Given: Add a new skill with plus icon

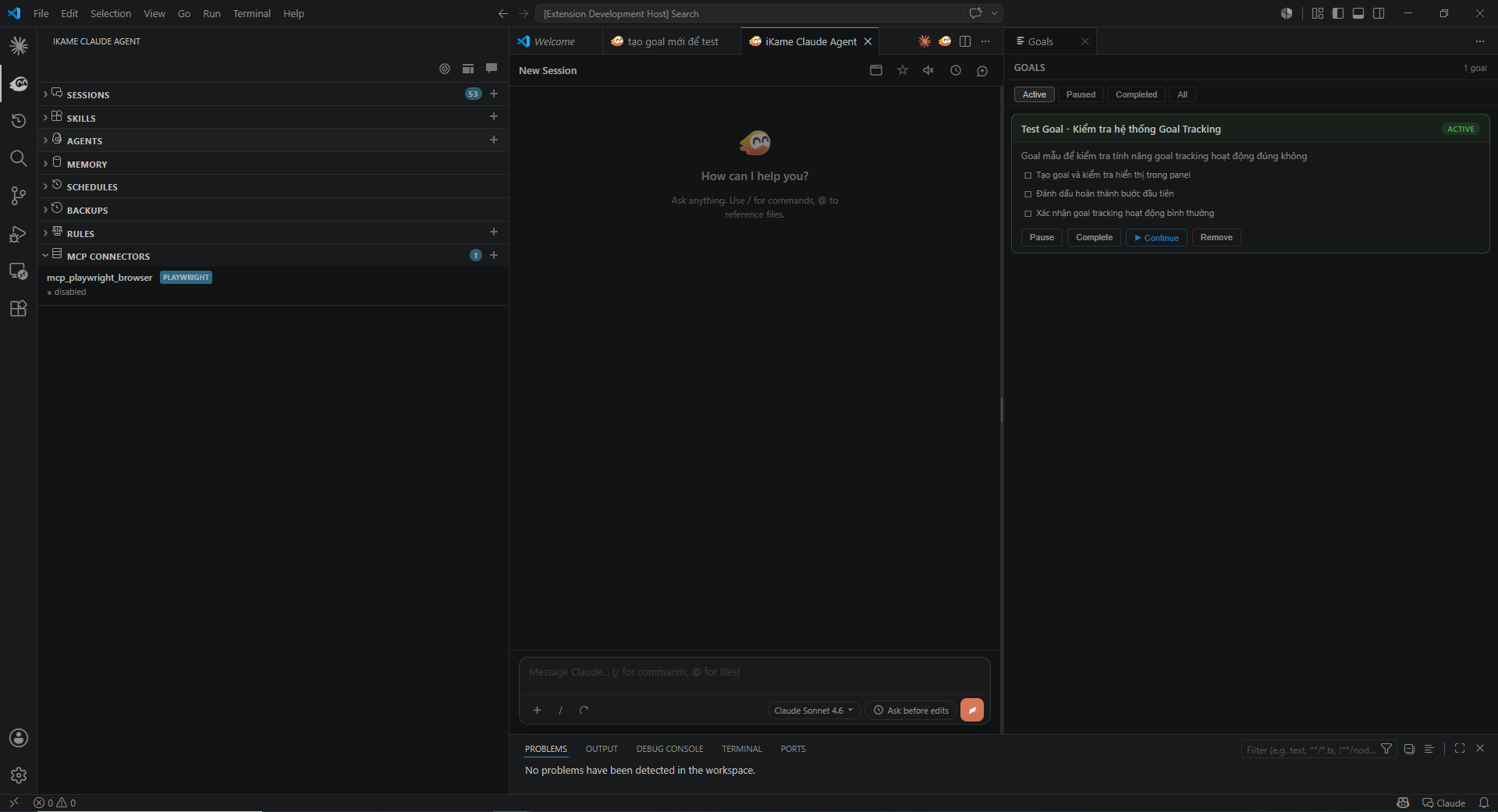Looking at the screenshot, I should [x=494, y=116].
